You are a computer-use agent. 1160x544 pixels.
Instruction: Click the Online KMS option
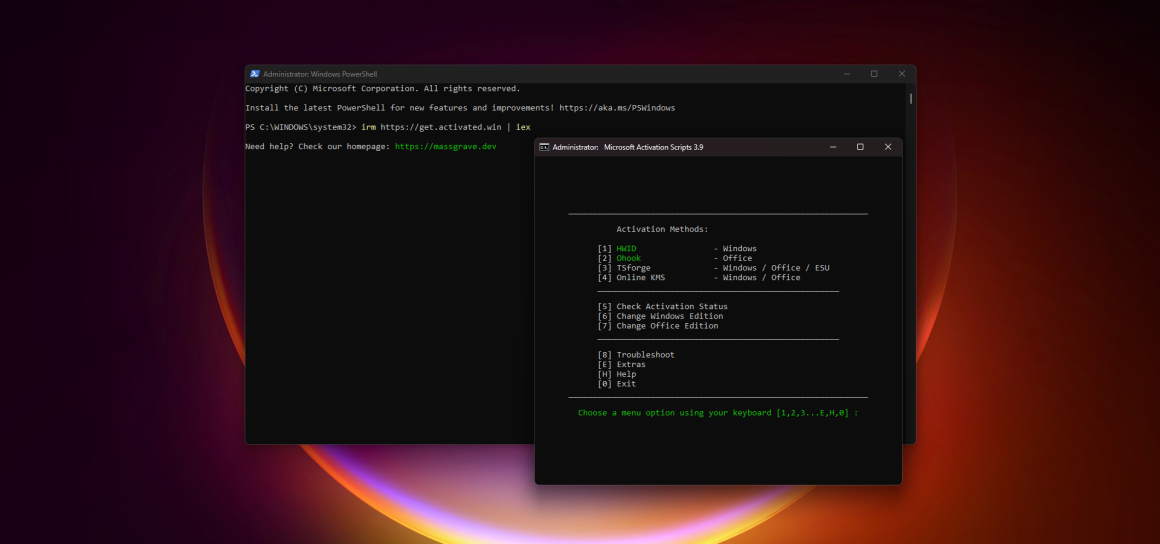[x=640, y=277]
